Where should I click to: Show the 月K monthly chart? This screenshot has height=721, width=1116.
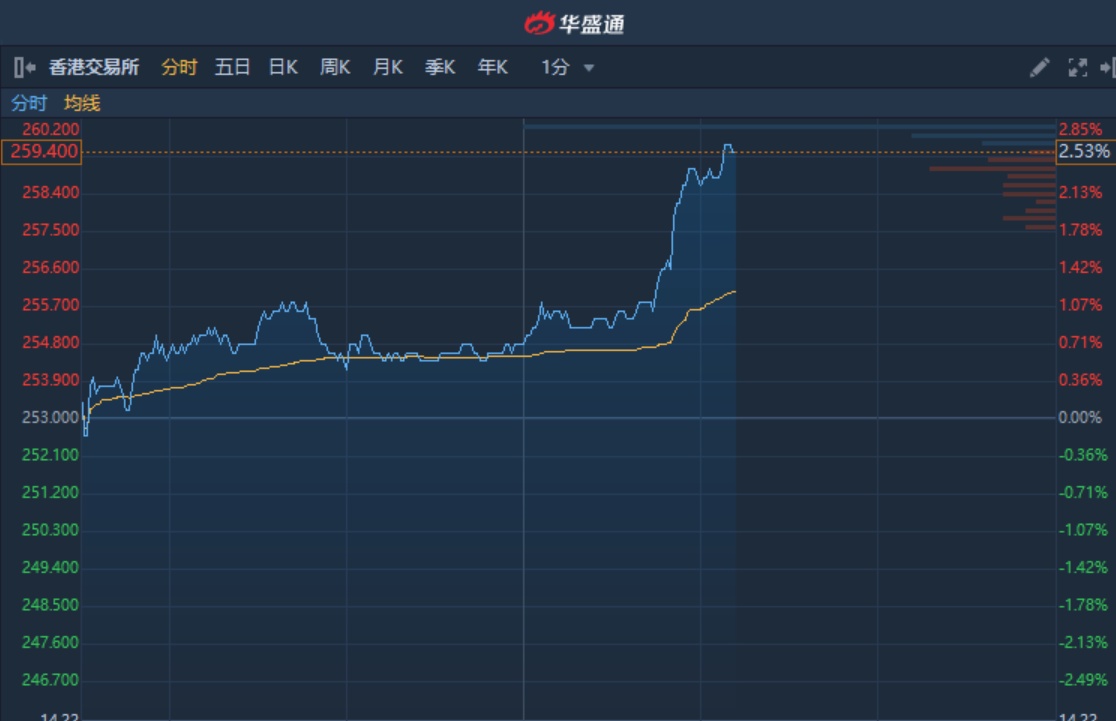coord(387,67)
